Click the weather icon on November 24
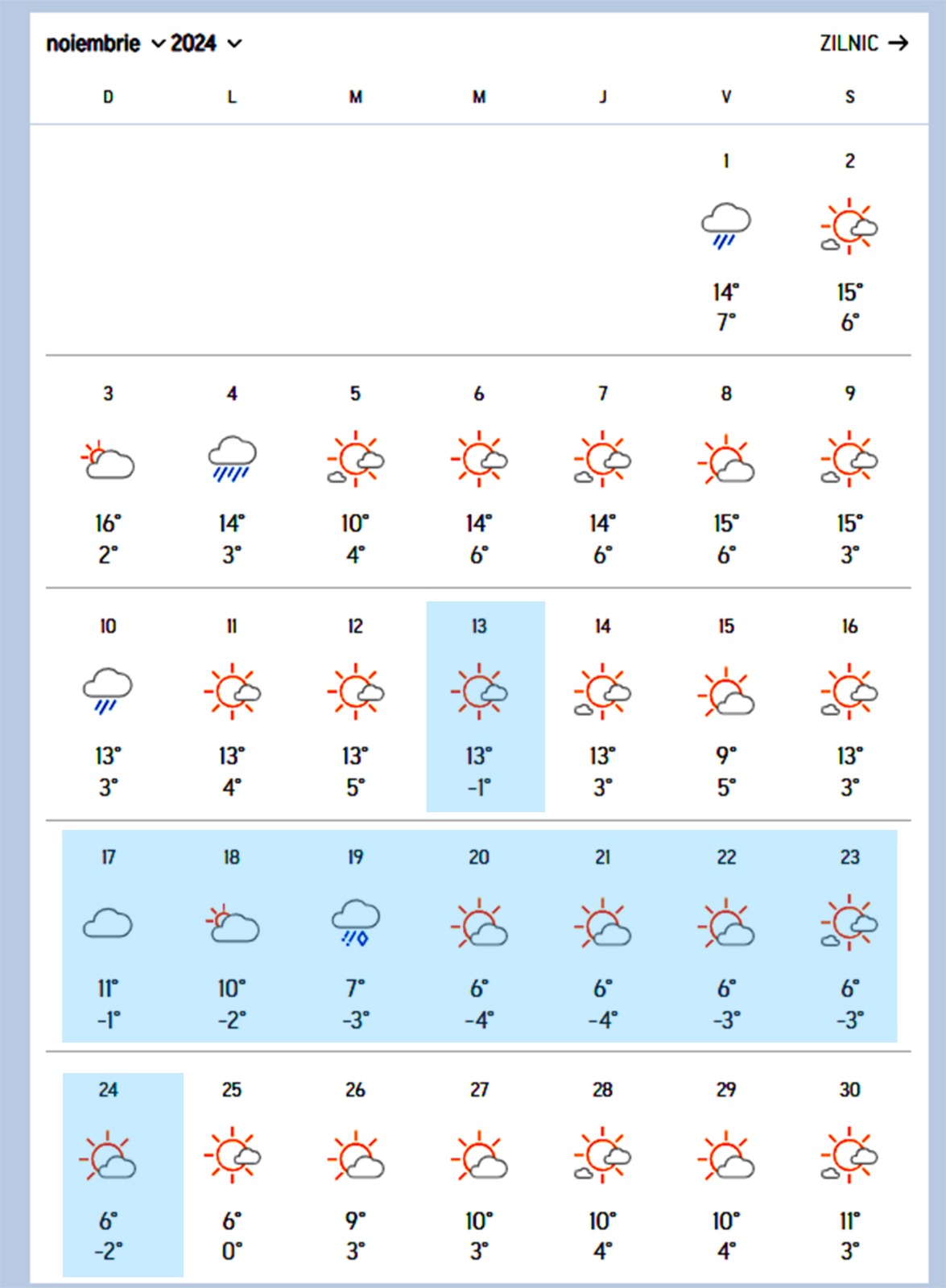Screen dimensions: 946x1288 click(x=108, y=1156)
